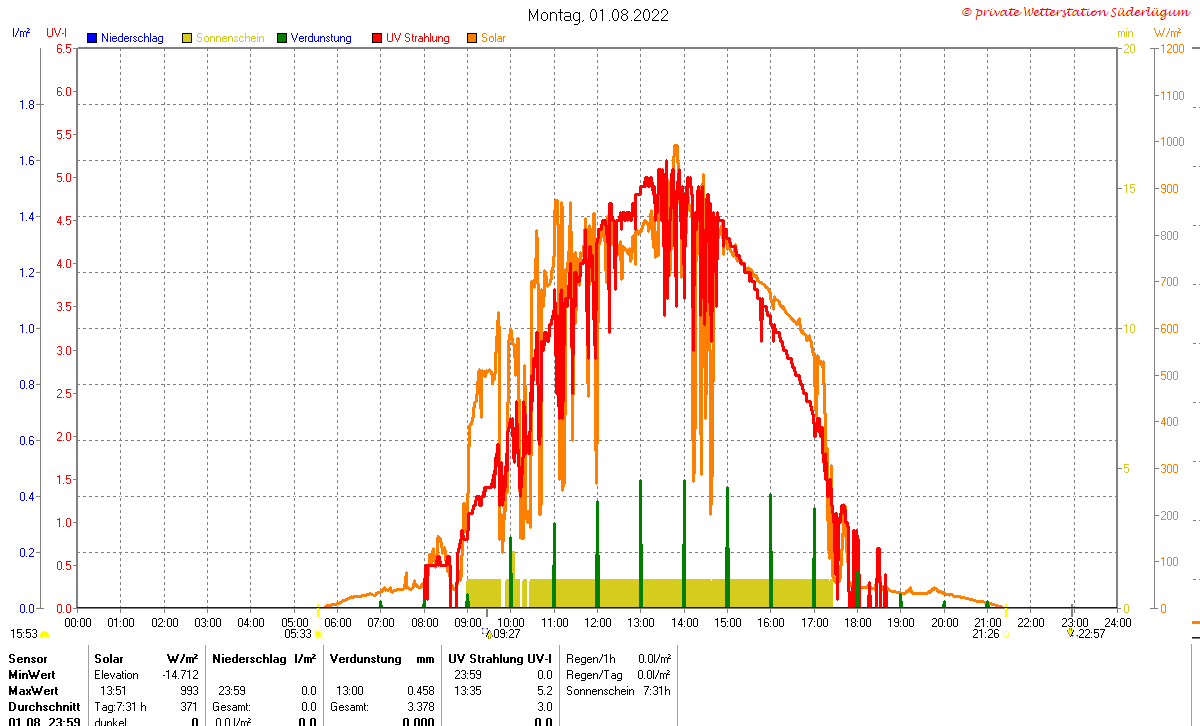
Task: Click the sunrise marker icon at 05:33
Action: tap(318, 633)
